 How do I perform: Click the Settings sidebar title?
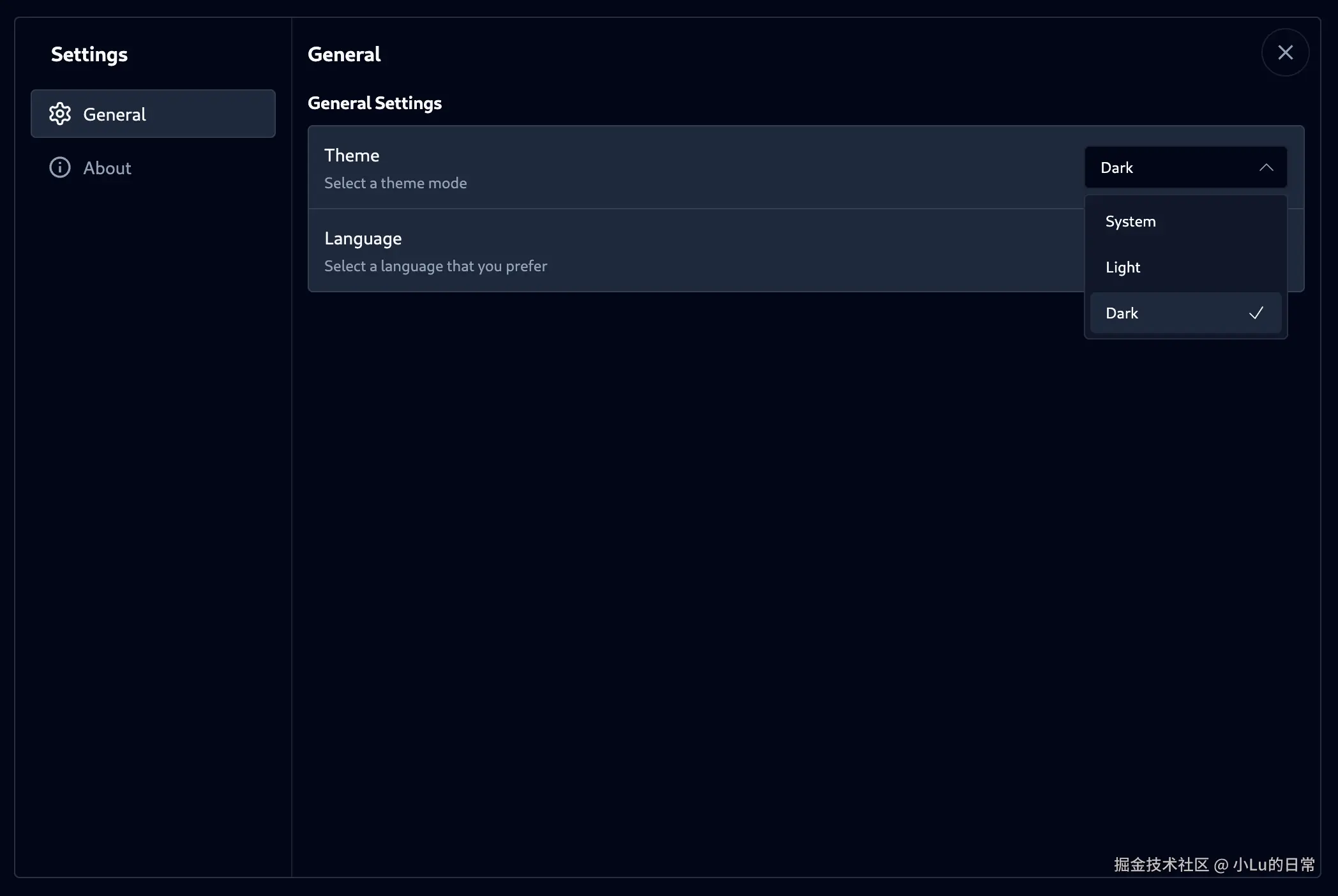(x=89, y=54)
